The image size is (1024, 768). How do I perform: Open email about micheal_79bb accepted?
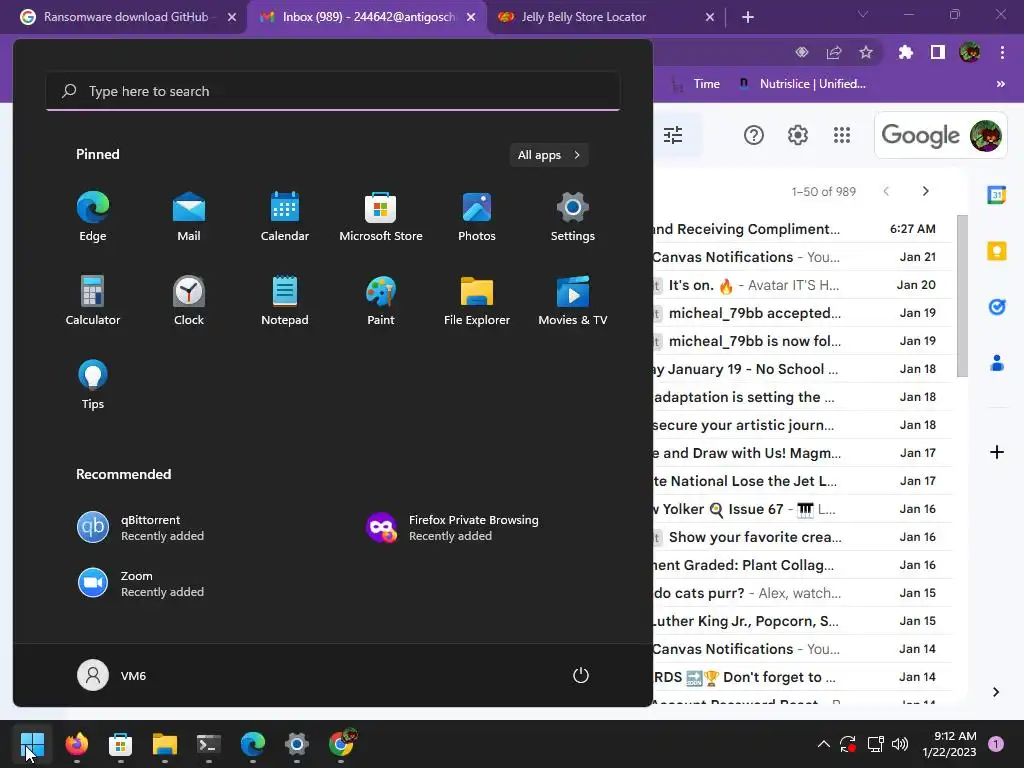point(803,313)
